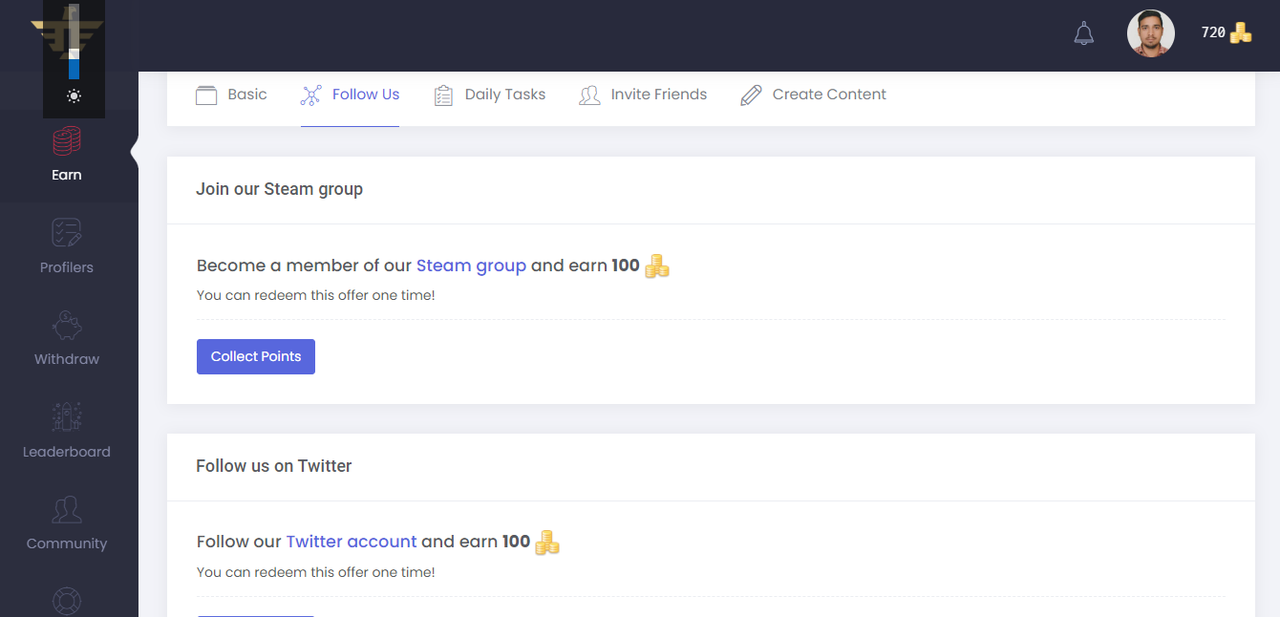Click the Basic tab wallet icon
Viewport: 1280px width, 617px height.
tap(206, 95)
